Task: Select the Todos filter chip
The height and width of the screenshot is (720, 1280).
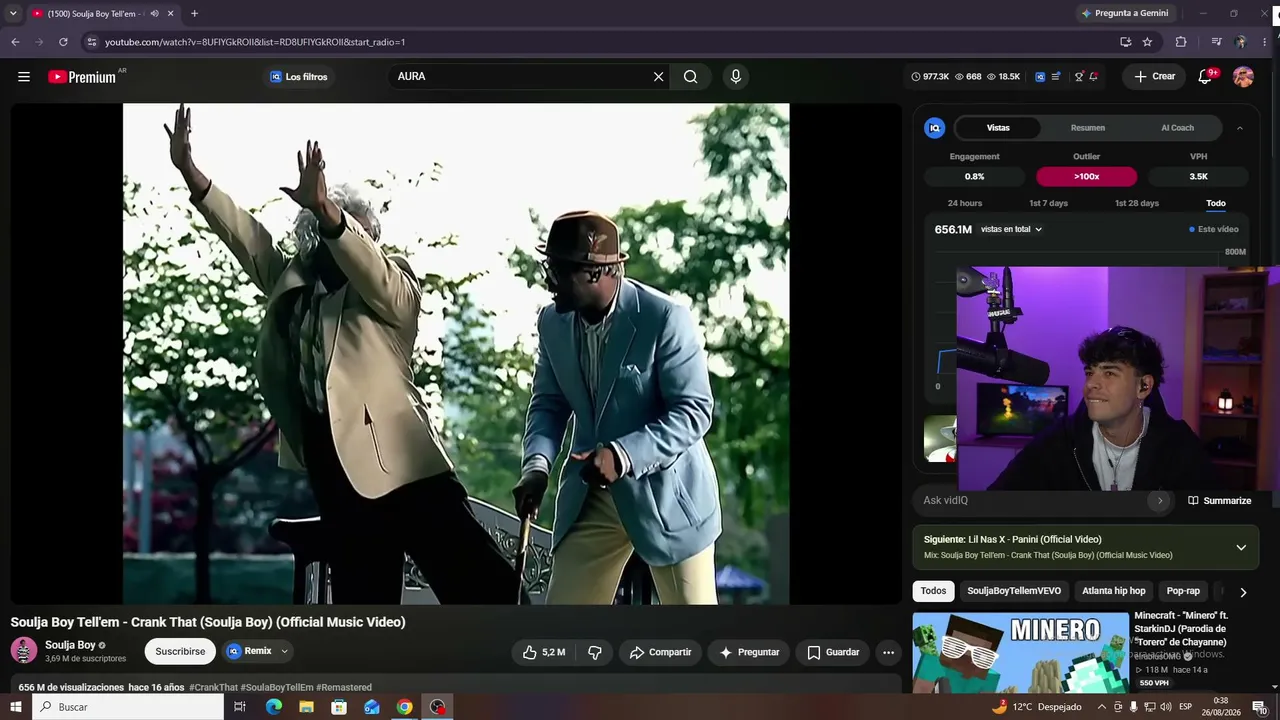Action: pyautogui.click(x=933, y=591)
